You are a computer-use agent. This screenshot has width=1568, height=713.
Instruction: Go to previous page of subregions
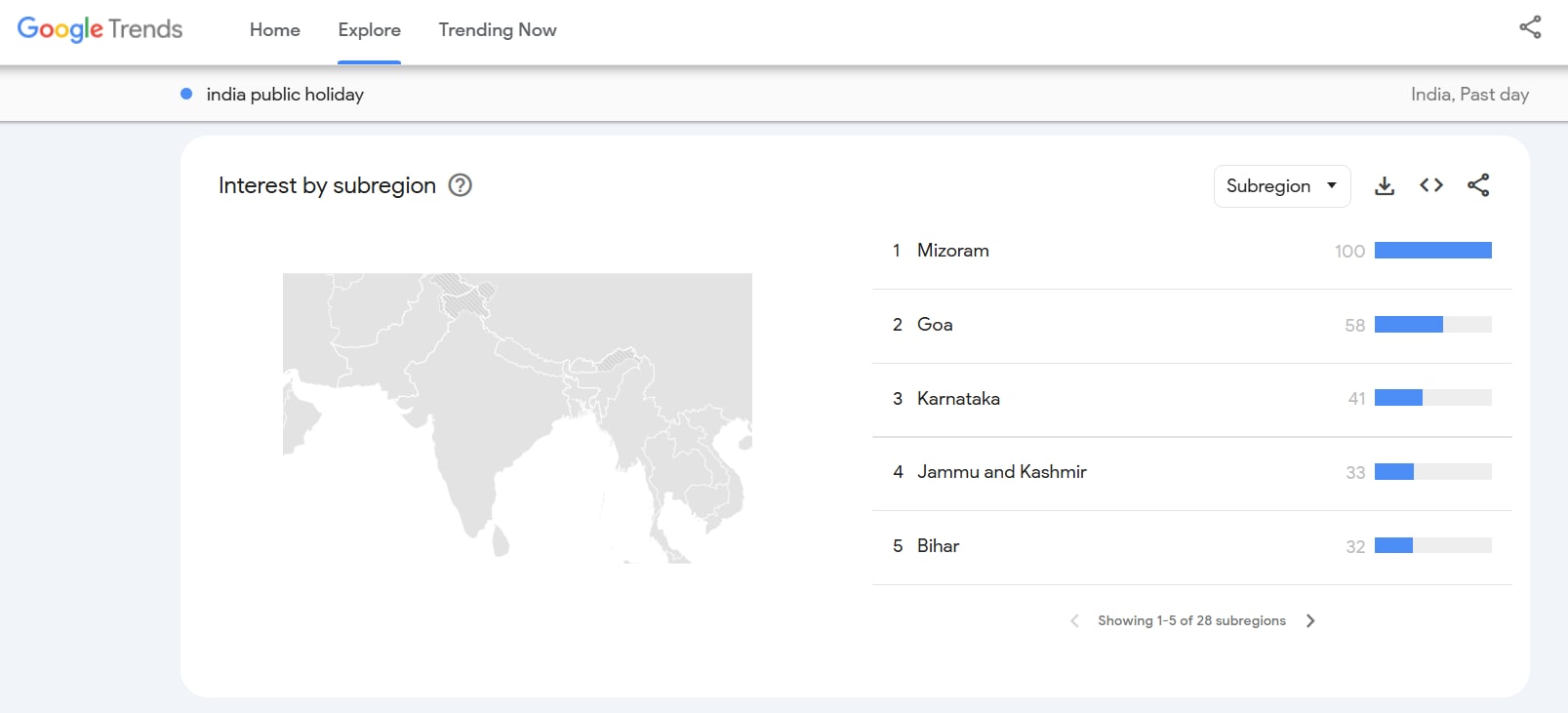click(x=1074, y=620)
